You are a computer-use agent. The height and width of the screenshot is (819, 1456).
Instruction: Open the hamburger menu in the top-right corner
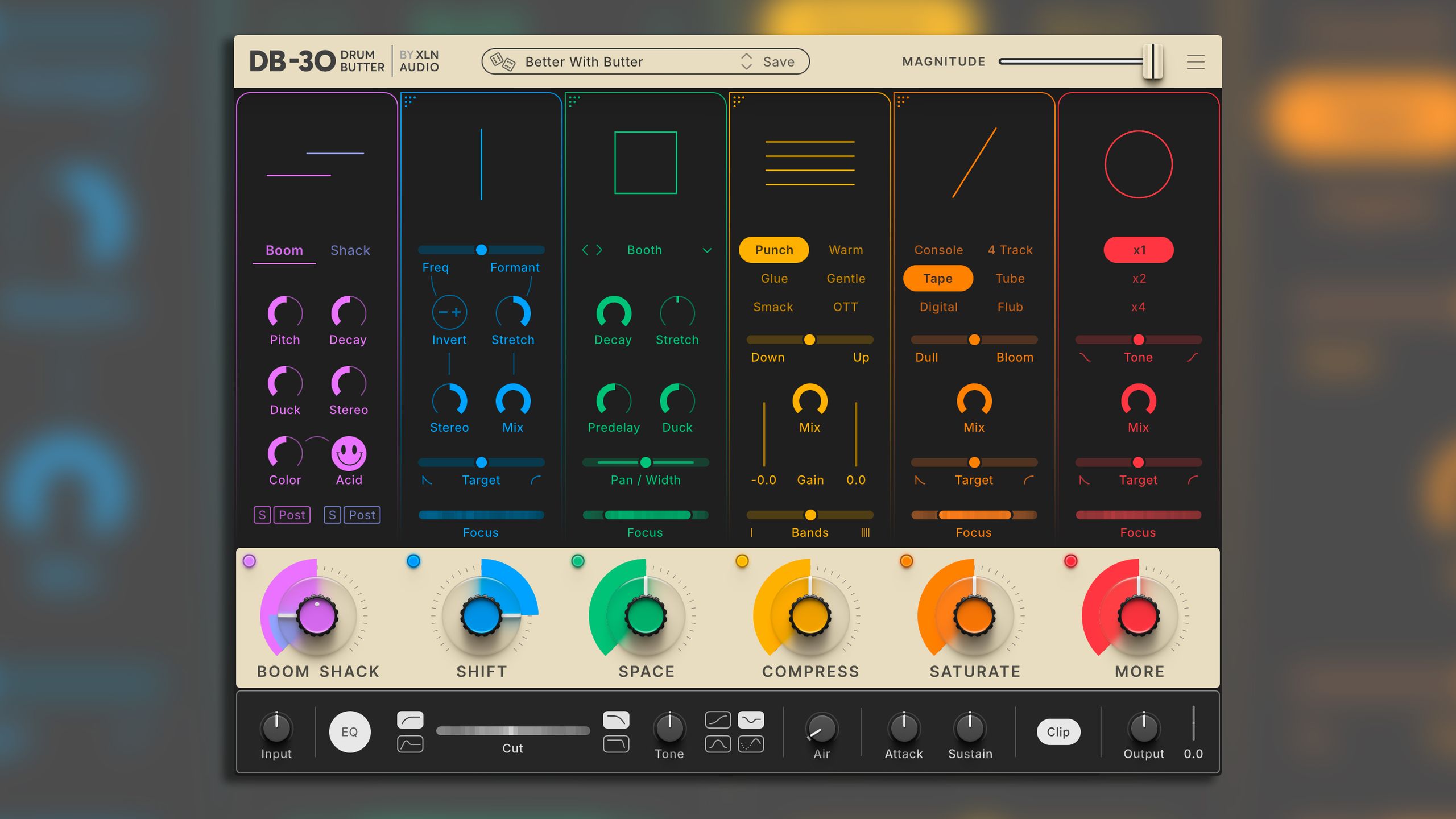click(x=1196, y=61)
